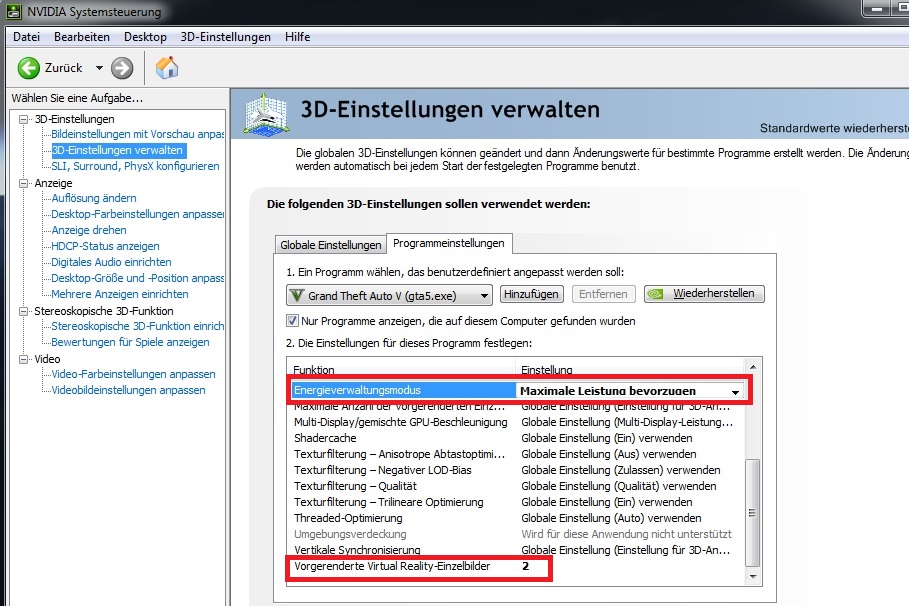This screenshot has width=909, height=606.
Task: Click the Wiederherstellen button
Action: (704, 293)
